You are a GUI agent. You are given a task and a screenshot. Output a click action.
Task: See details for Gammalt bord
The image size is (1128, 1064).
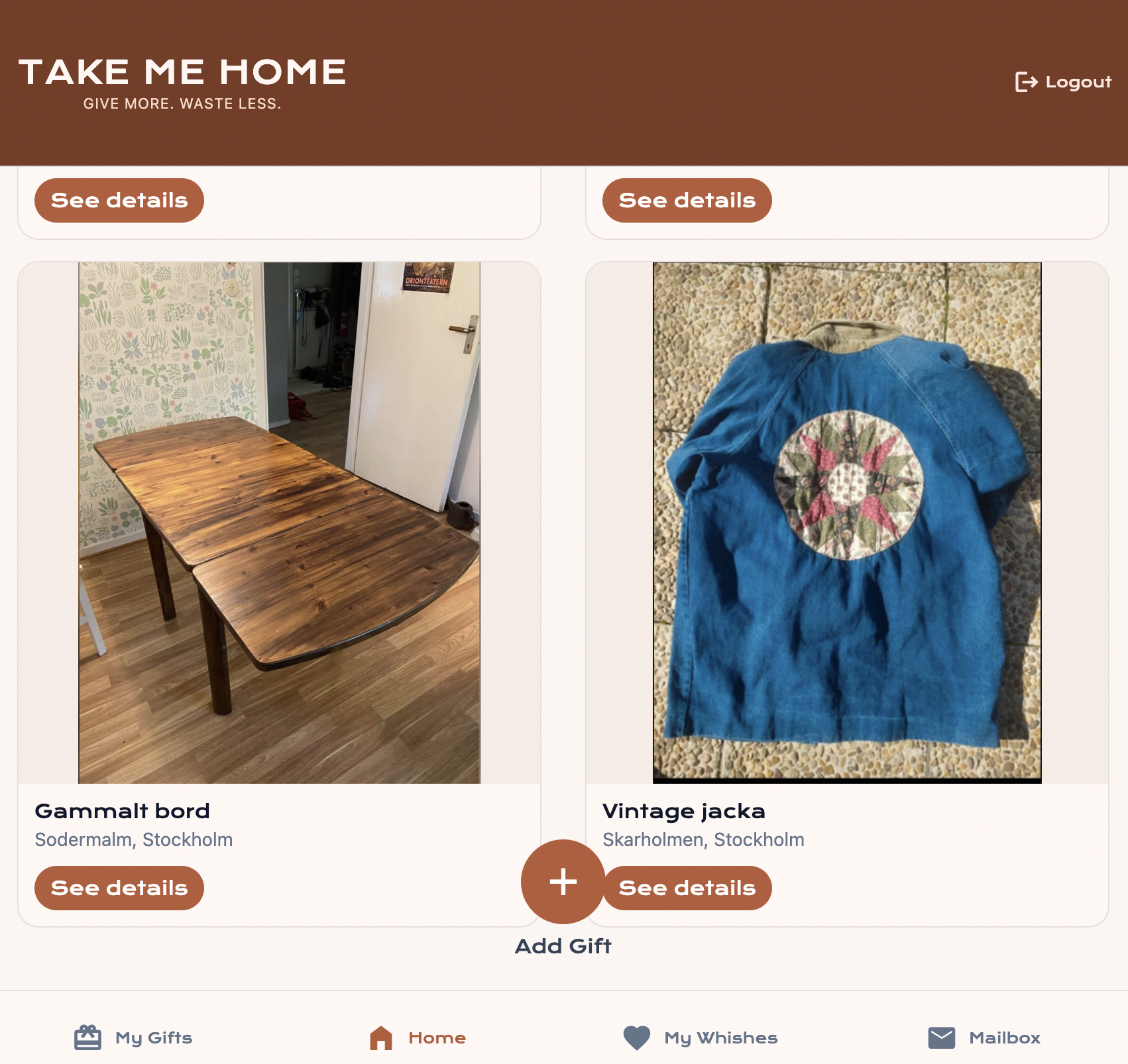click(119, 888)
